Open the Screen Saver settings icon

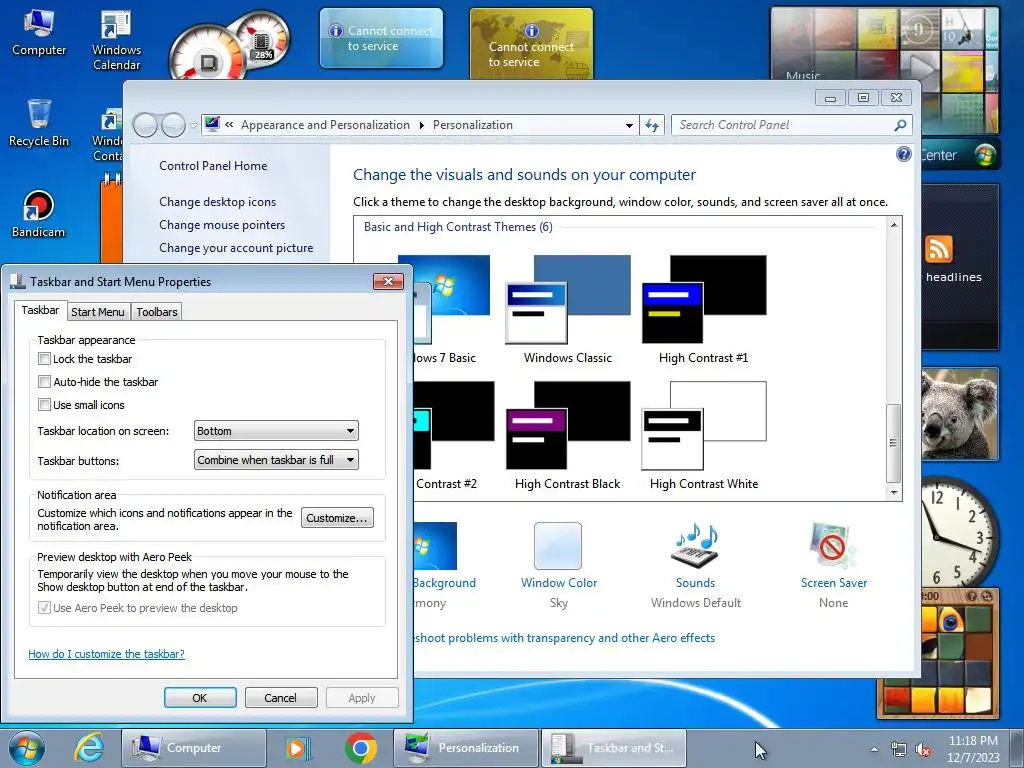tap(833, 545)
